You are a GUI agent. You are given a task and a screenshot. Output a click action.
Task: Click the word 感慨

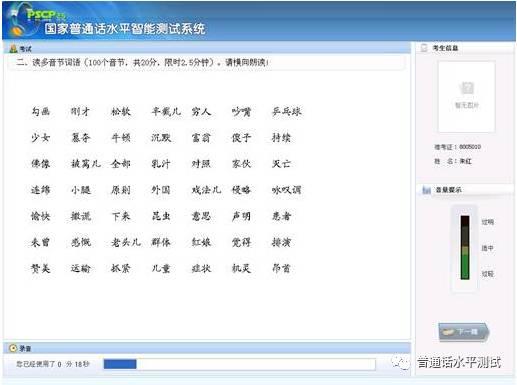coord(80,242)
